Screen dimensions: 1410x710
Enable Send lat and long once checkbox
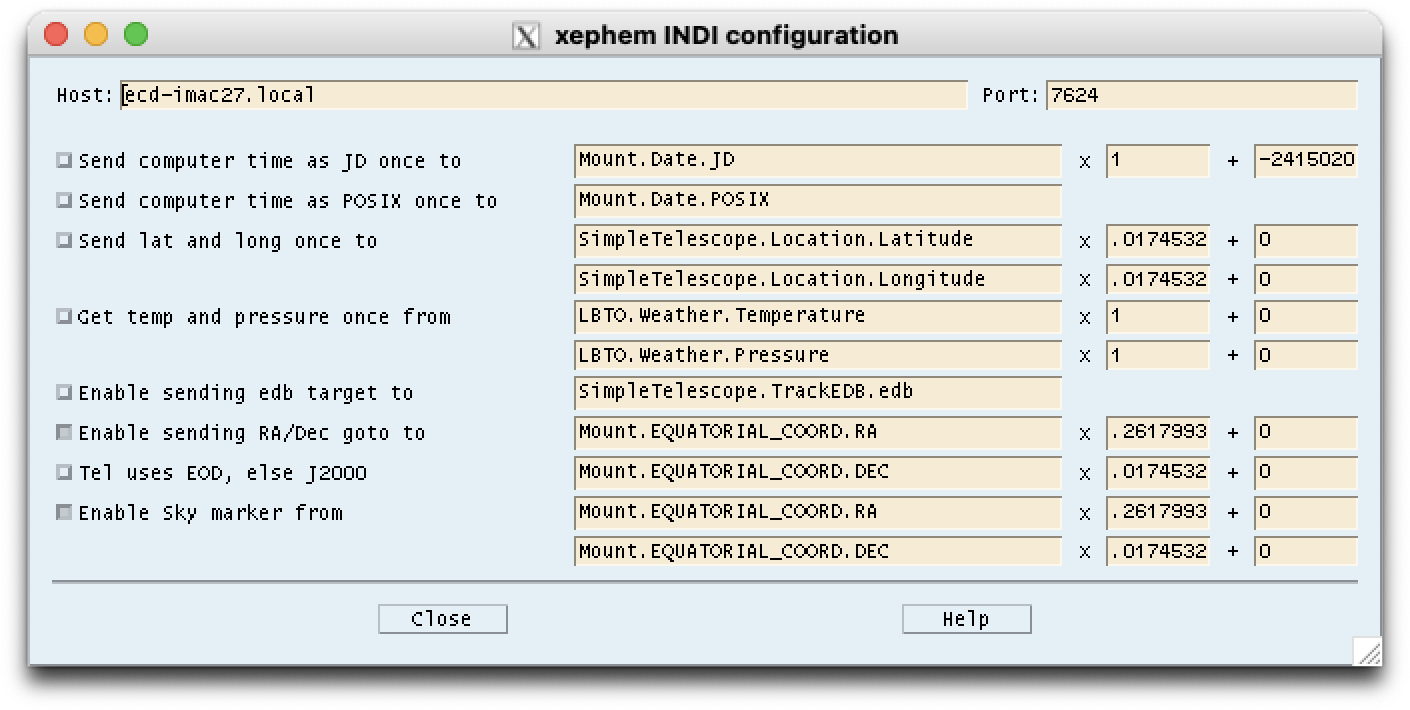point(64,240)
